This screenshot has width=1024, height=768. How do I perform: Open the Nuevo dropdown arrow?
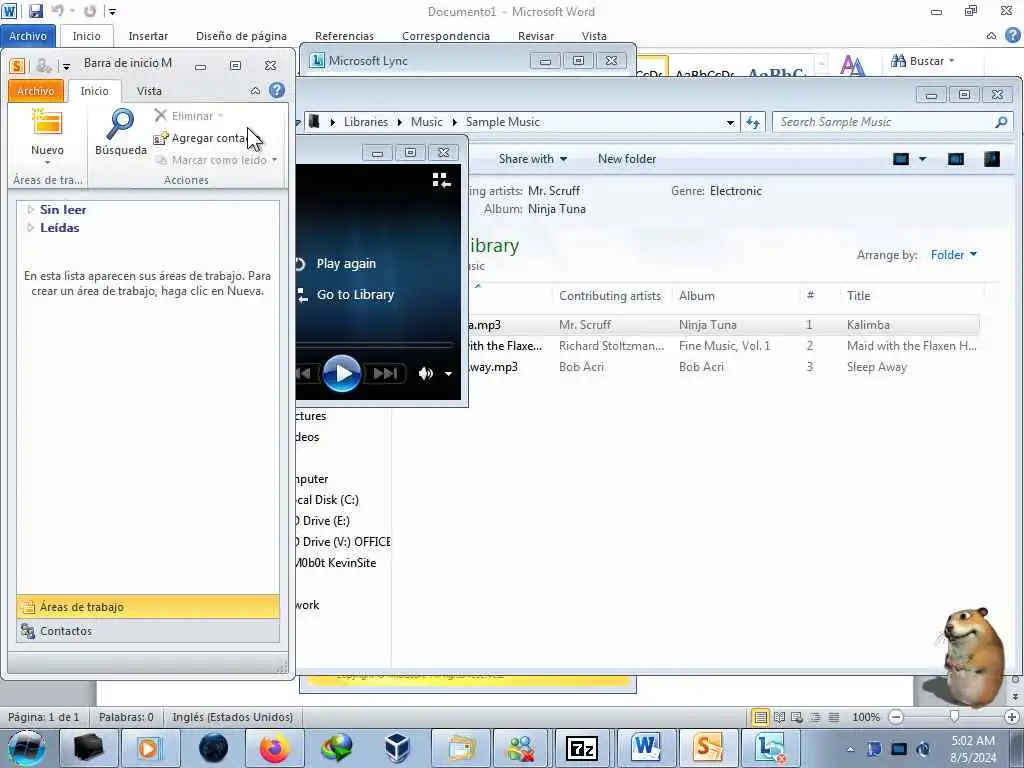pyautogui.click(x=48, y=163)
